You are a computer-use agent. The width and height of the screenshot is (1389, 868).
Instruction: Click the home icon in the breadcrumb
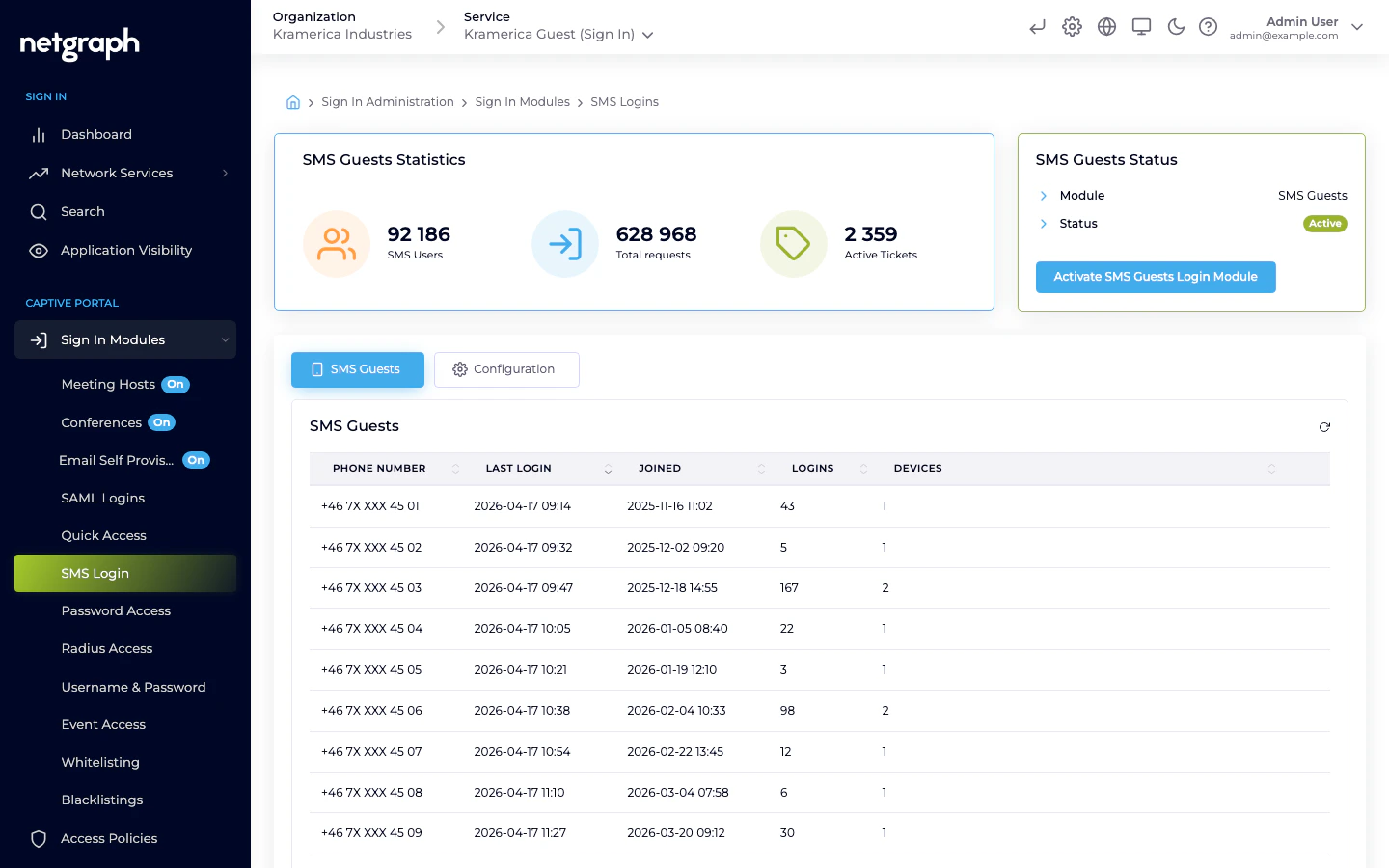293,101
